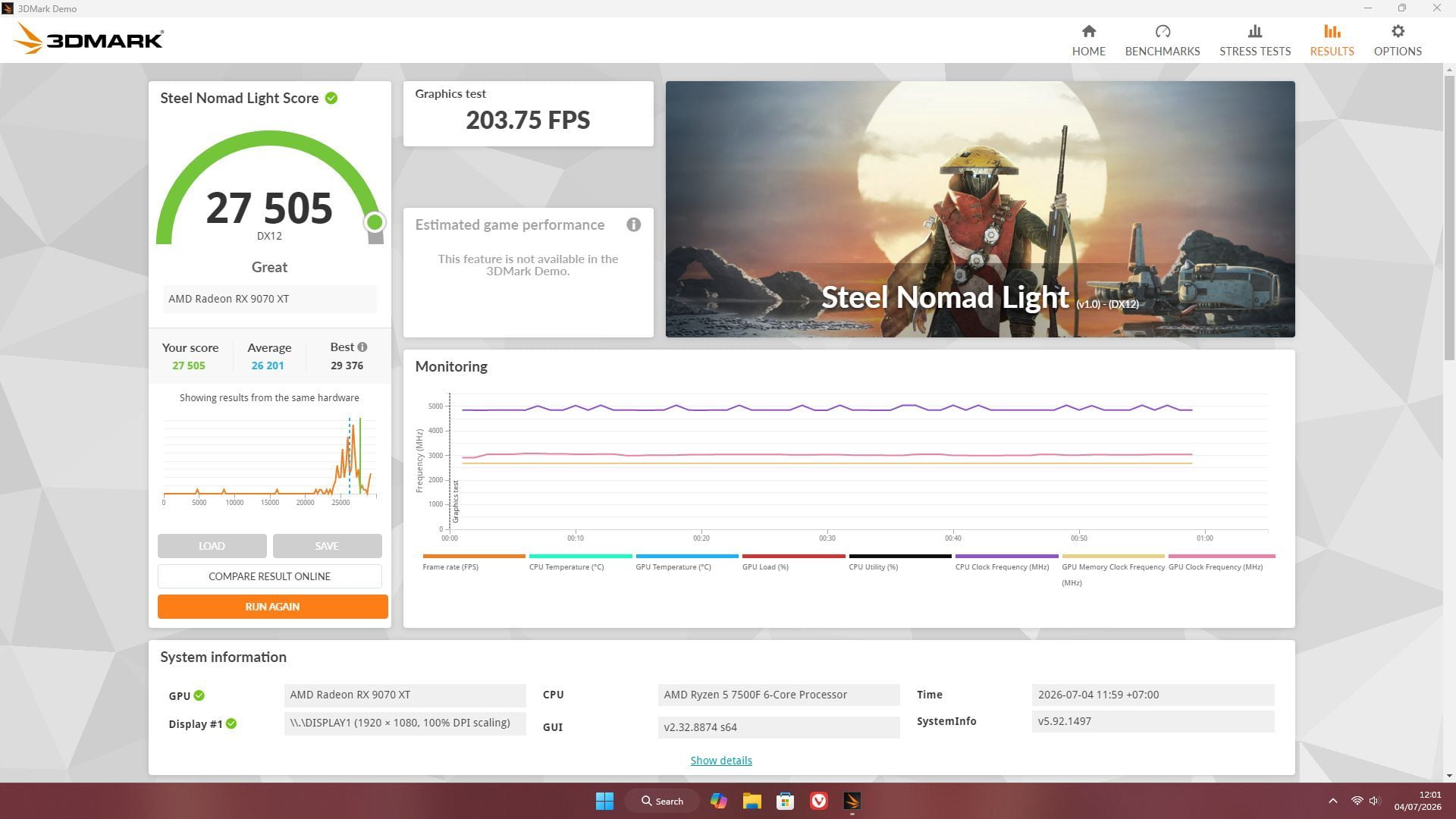This screenshot has height=819, width=1456.
Task: Toggle the CPU Utility (%) legend
Action: pos(899,562)
